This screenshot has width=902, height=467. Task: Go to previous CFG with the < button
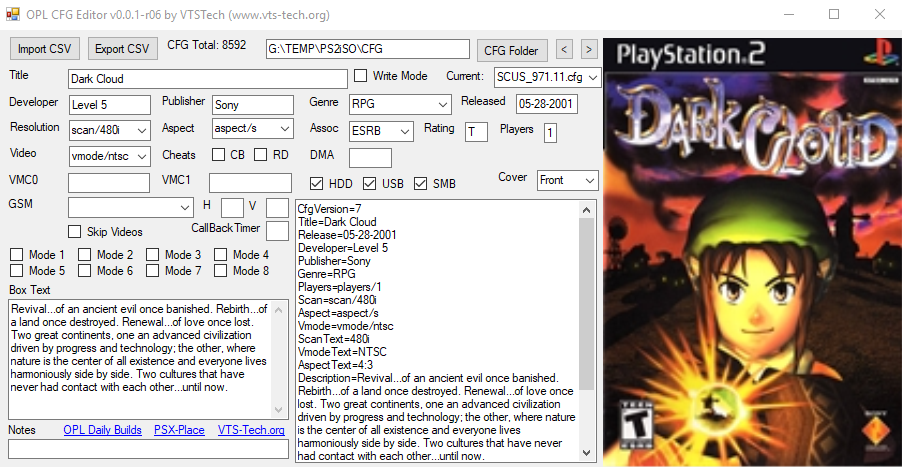(x=564, y=50)
